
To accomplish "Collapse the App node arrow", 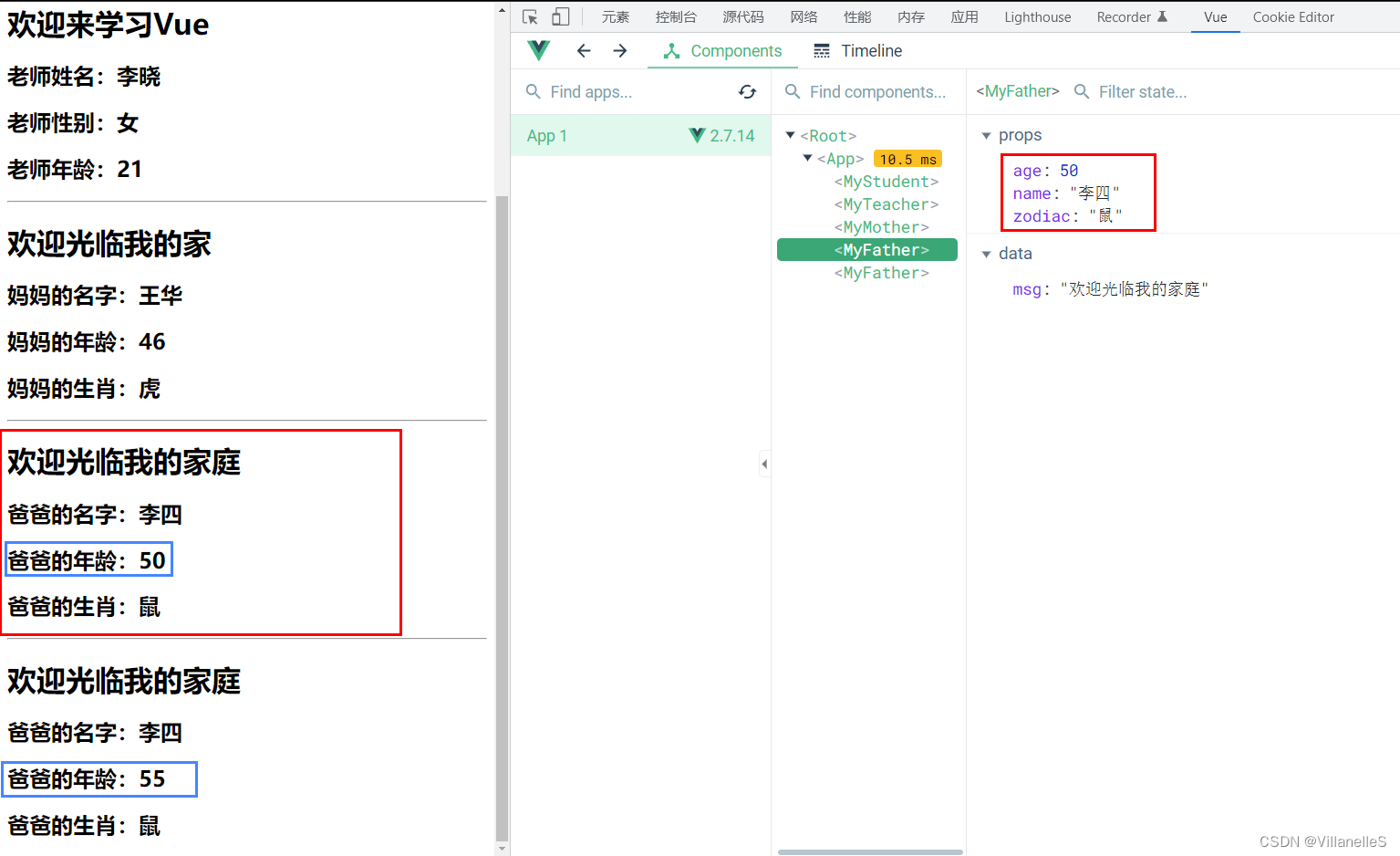I will [x=807, y=158].
